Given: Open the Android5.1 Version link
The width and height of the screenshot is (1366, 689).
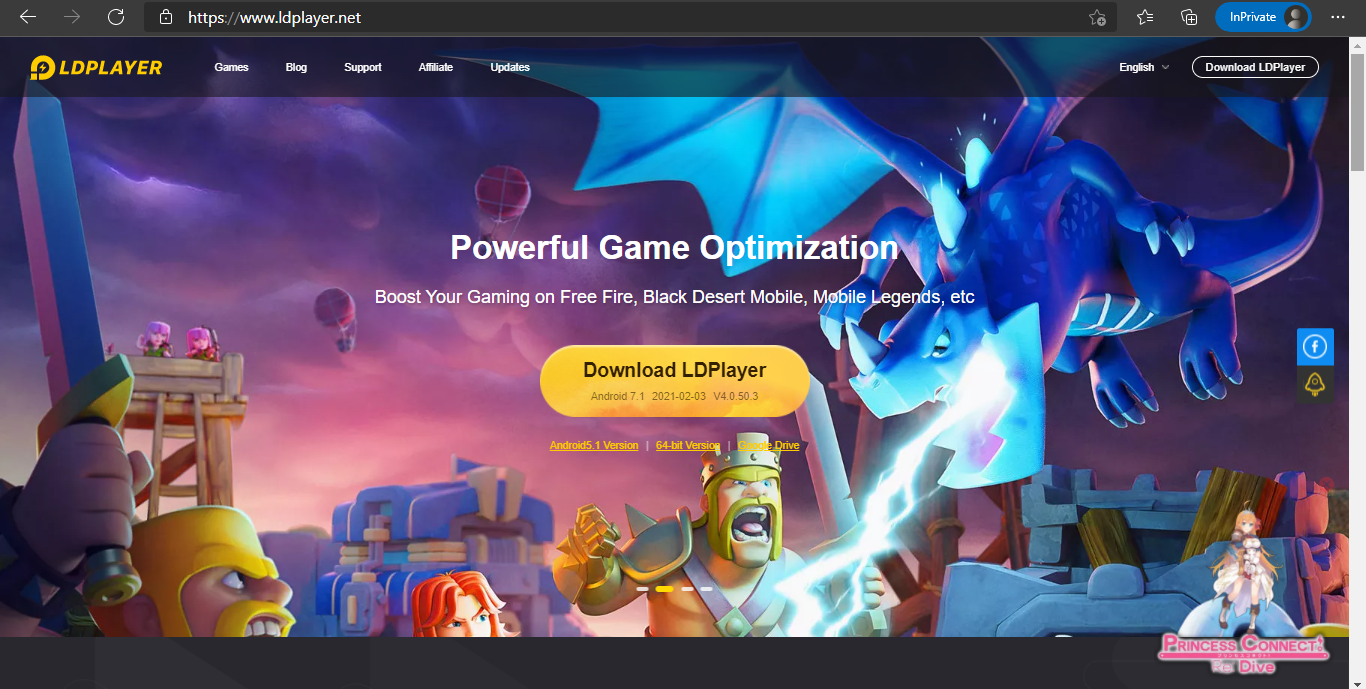Looking at the screenshot, I should (x=594, y=445).
